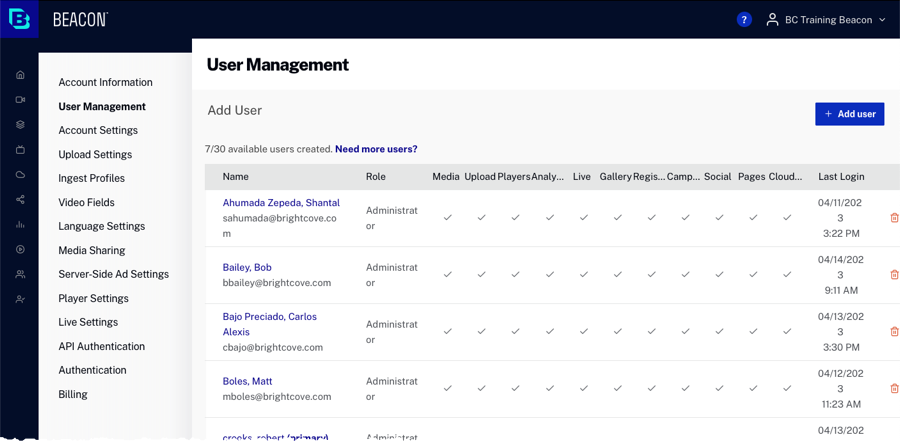Click the Media column header

pos(446,177)
